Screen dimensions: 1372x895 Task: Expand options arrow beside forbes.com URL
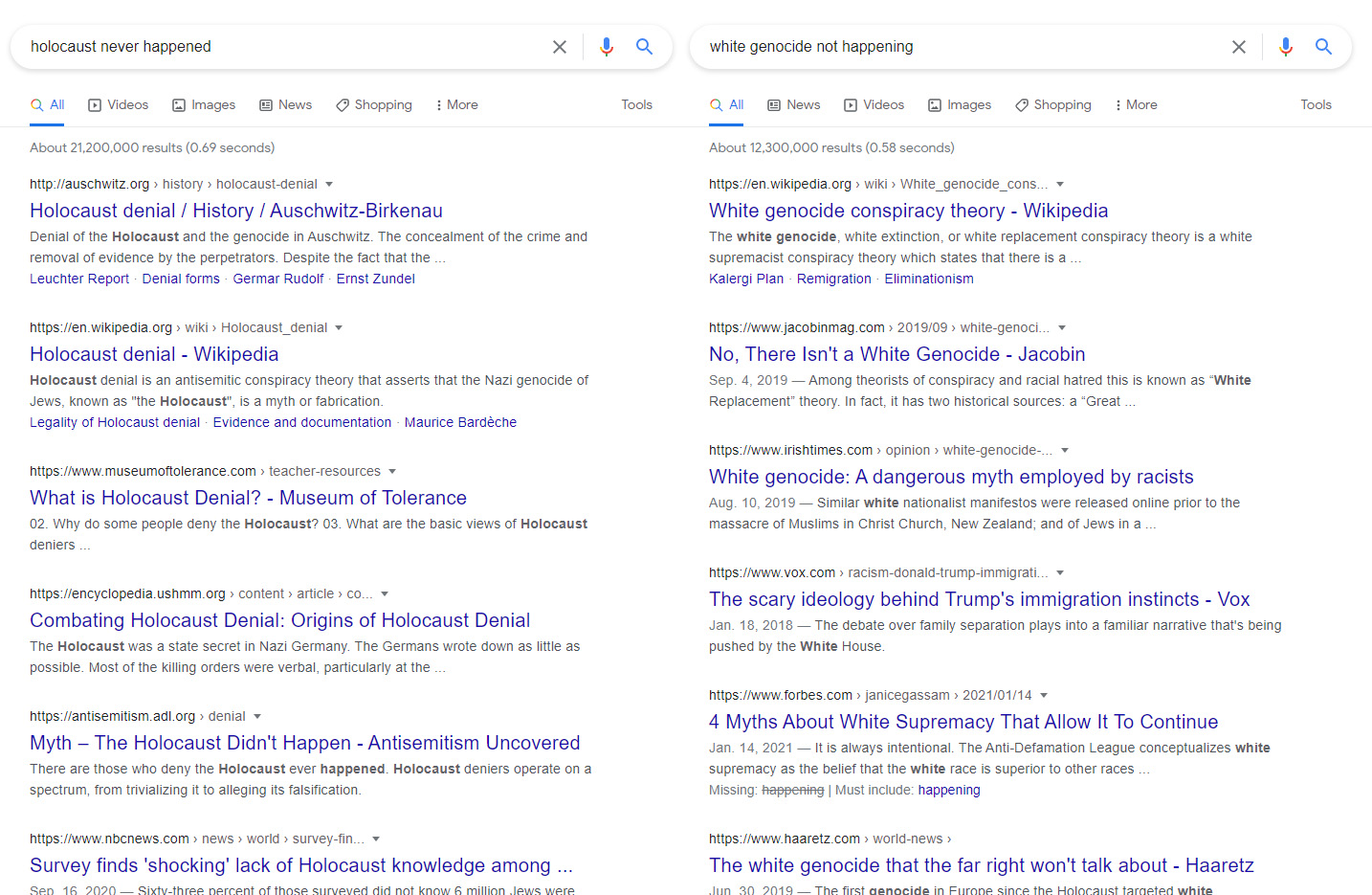click(1044, 696)
